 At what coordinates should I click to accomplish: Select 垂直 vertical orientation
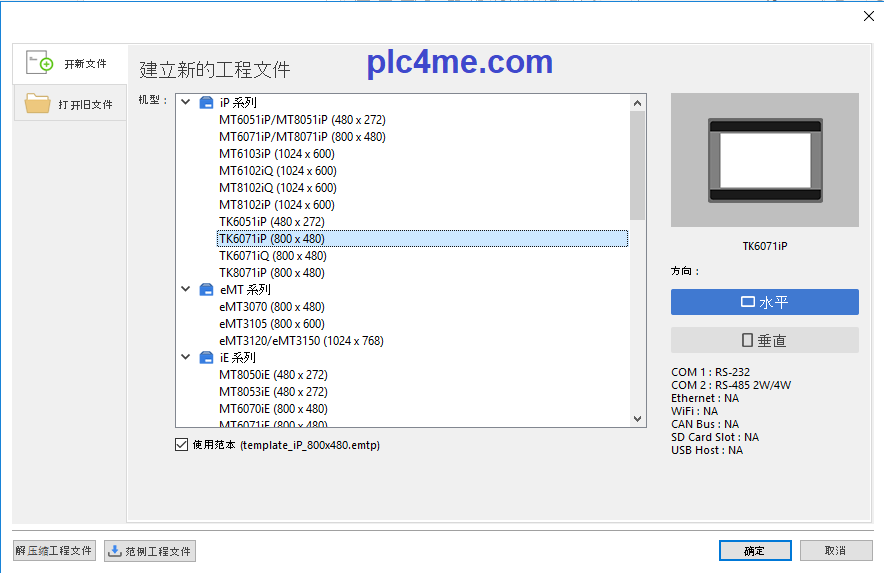click(764, 340)
